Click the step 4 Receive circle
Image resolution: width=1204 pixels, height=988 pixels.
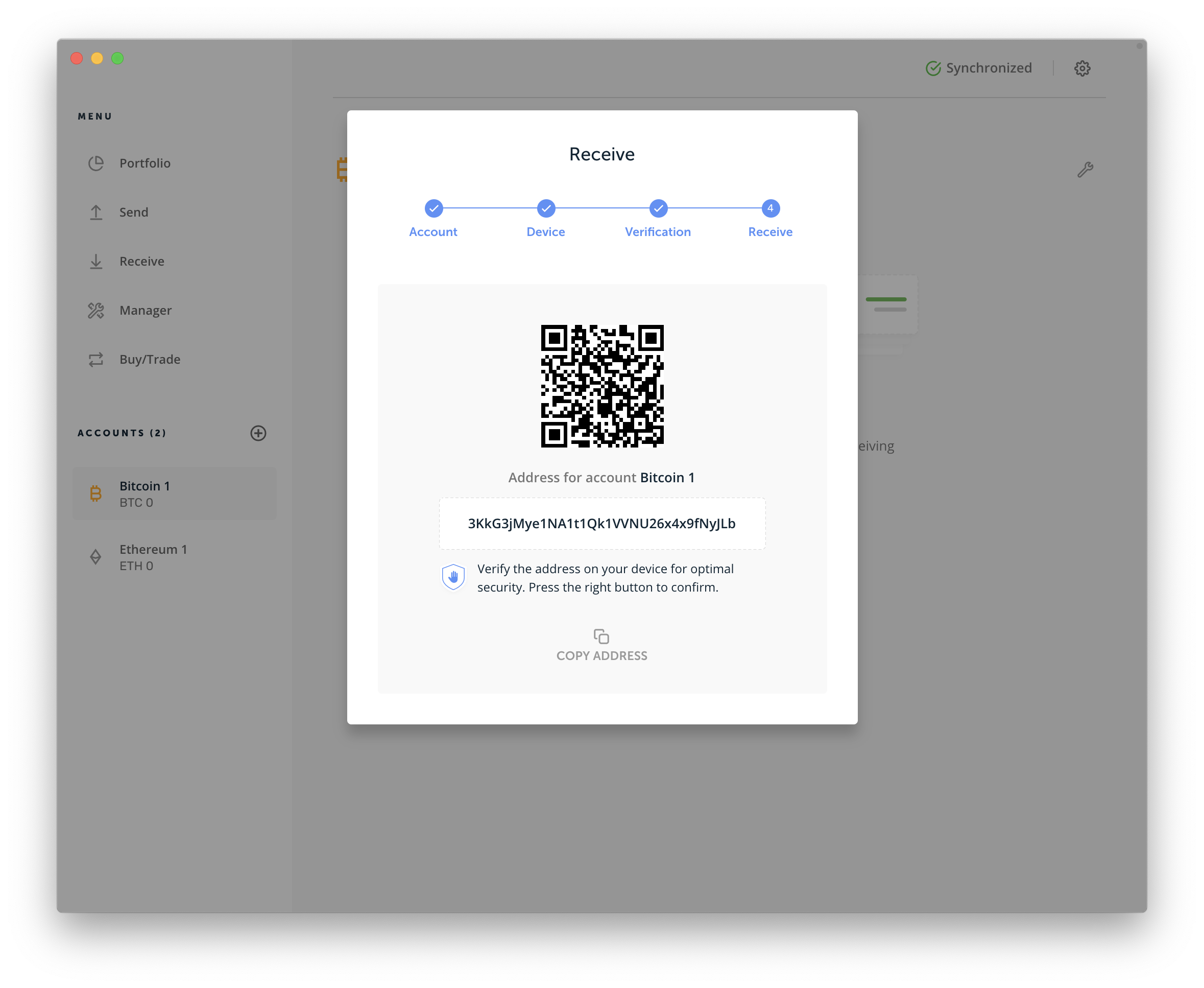(770, 208)
